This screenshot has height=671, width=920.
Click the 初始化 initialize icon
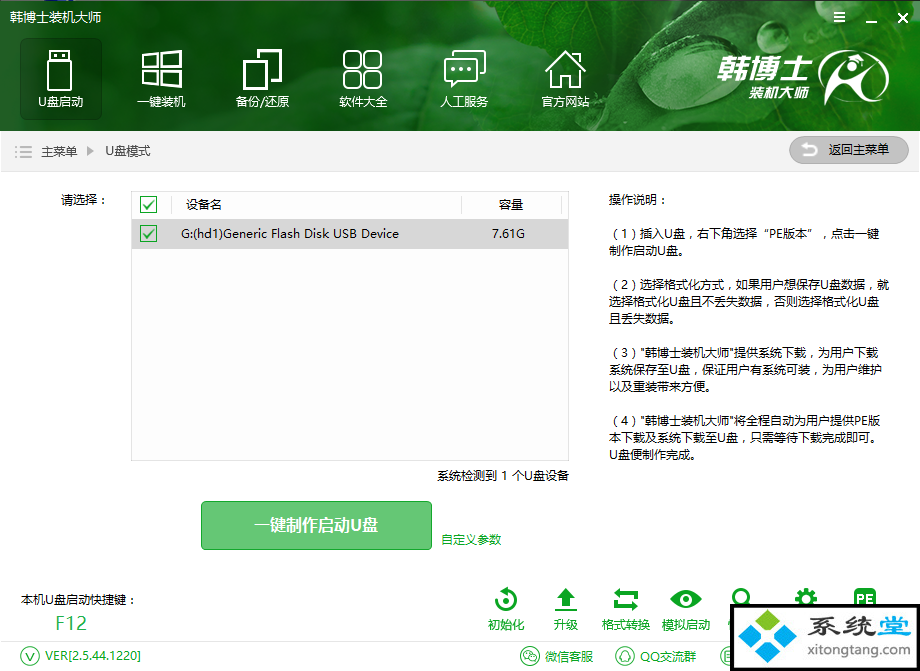point(506,609)
